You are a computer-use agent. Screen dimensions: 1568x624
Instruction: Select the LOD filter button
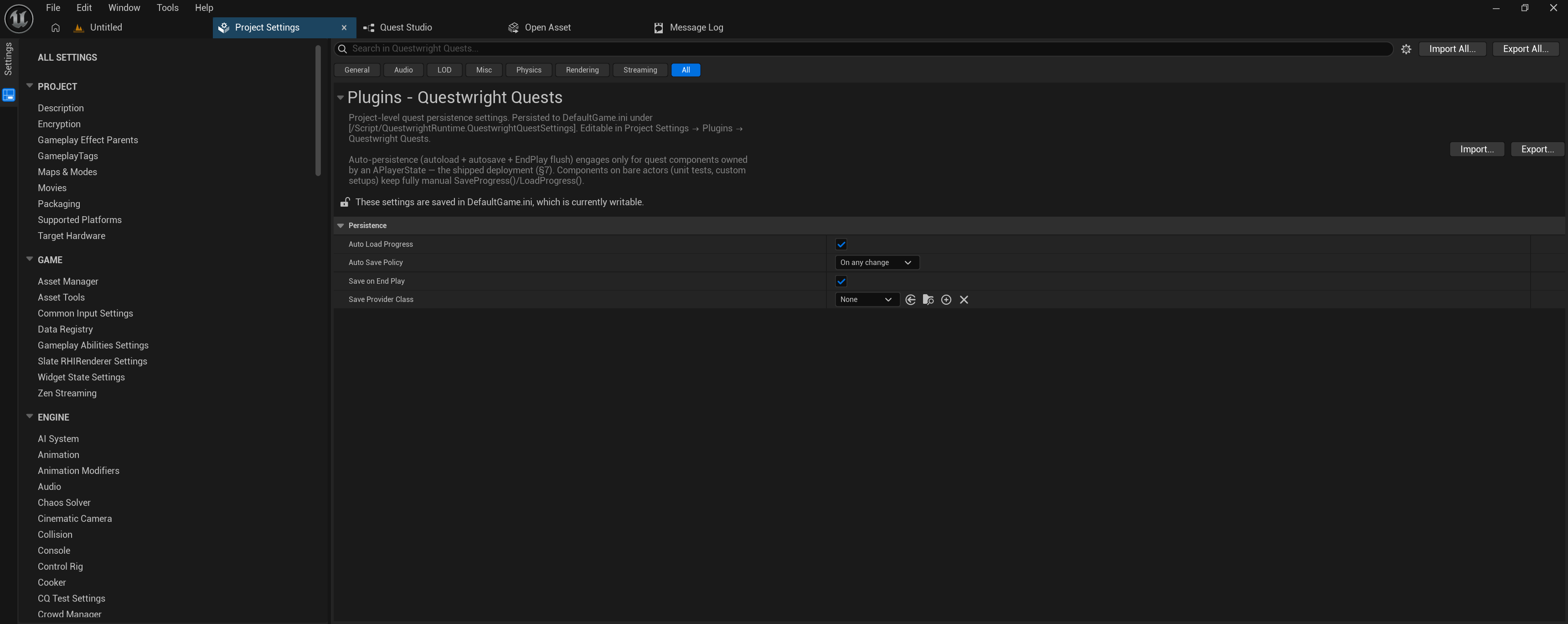tap(444, 70)
